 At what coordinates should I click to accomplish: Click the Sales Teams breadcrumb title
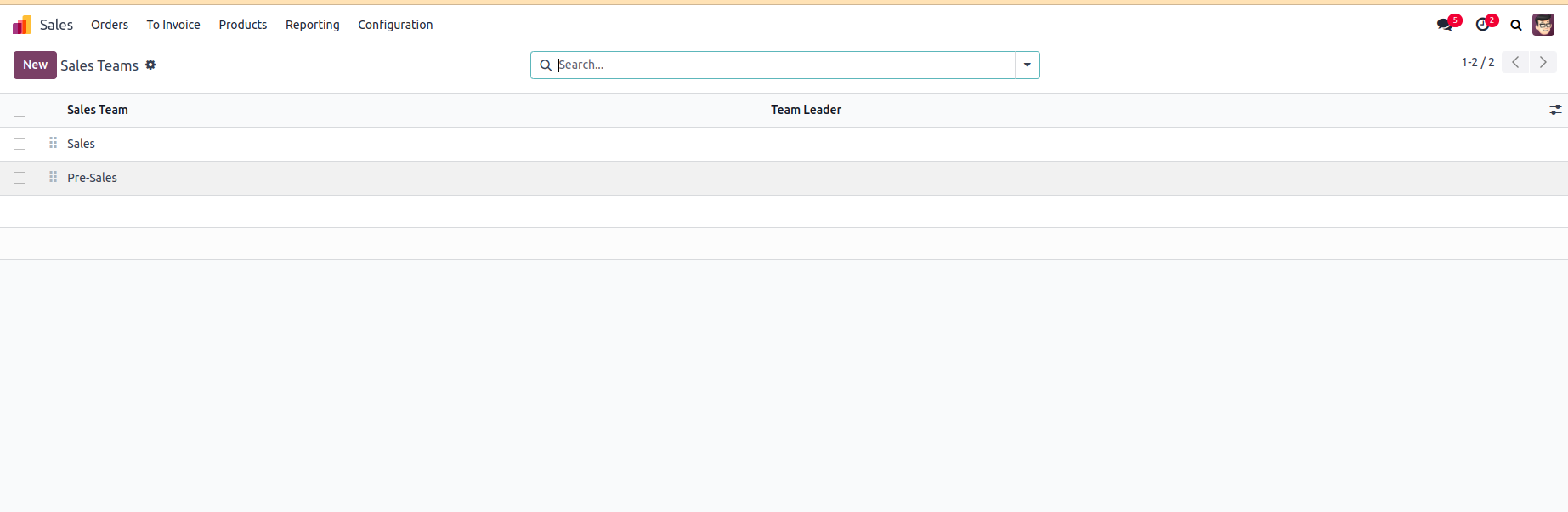click(99, 65)
